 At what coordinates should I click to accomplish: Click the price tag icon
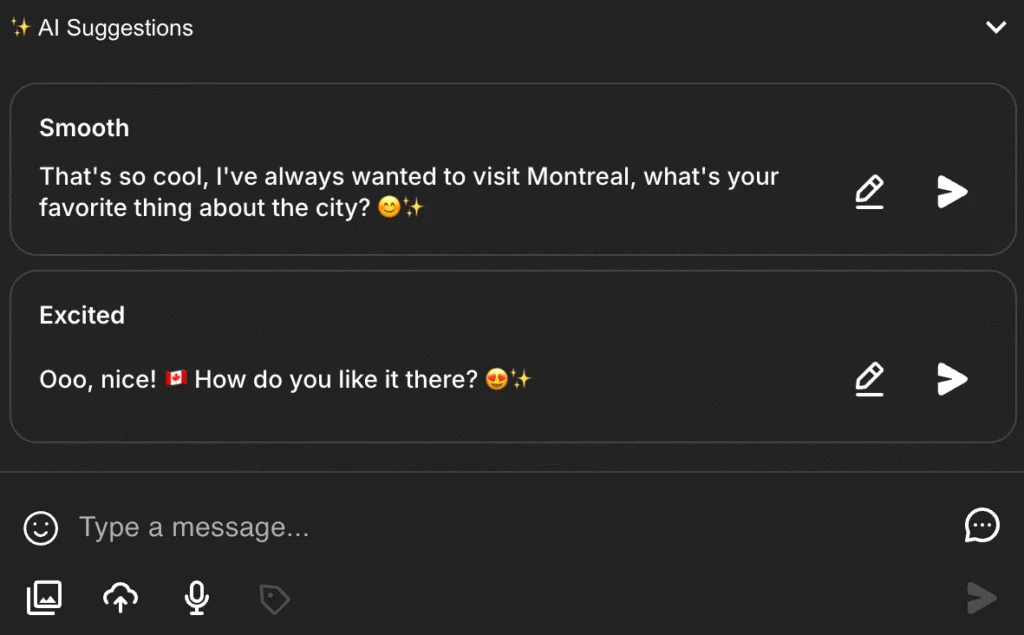274,599
